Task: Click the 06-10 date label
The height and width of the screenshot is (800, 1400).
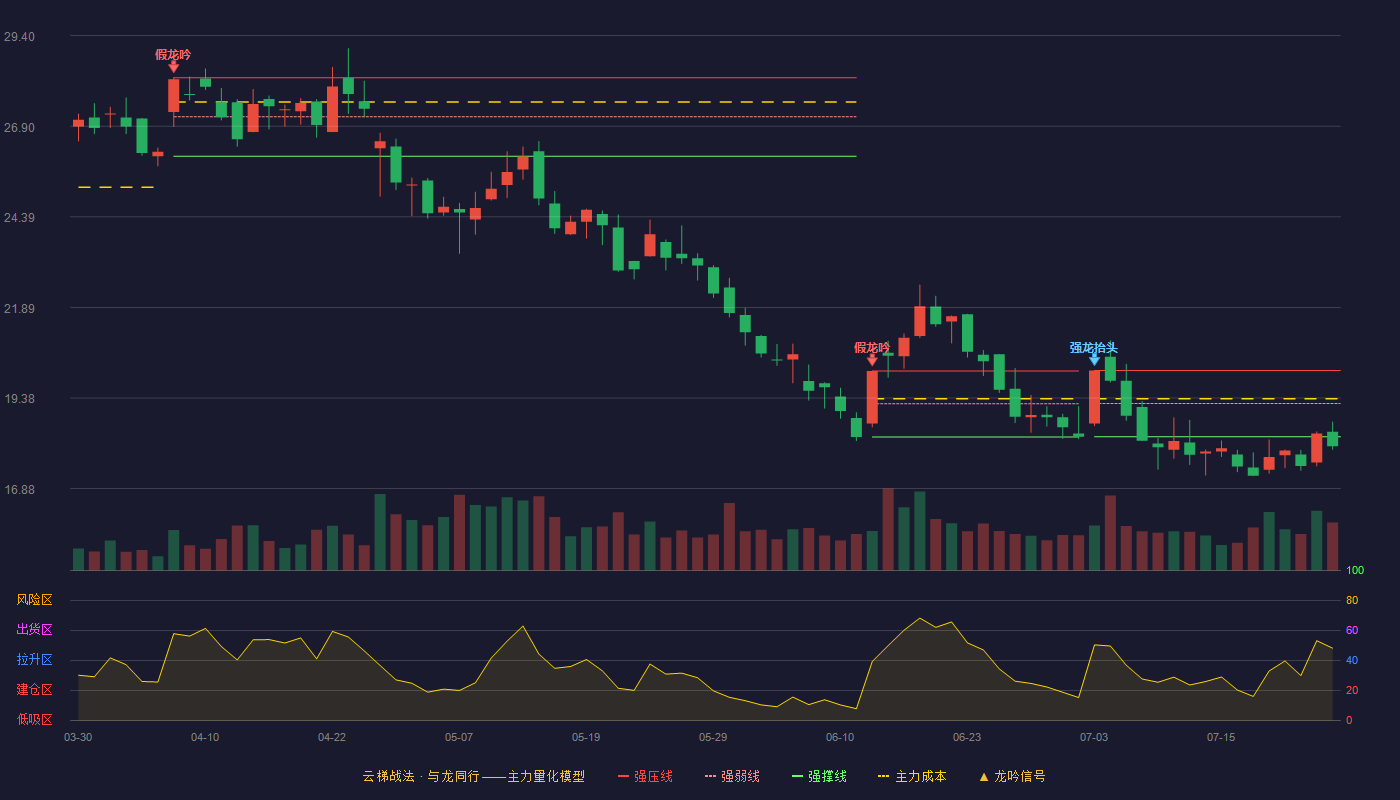Action: coord(840,737)
